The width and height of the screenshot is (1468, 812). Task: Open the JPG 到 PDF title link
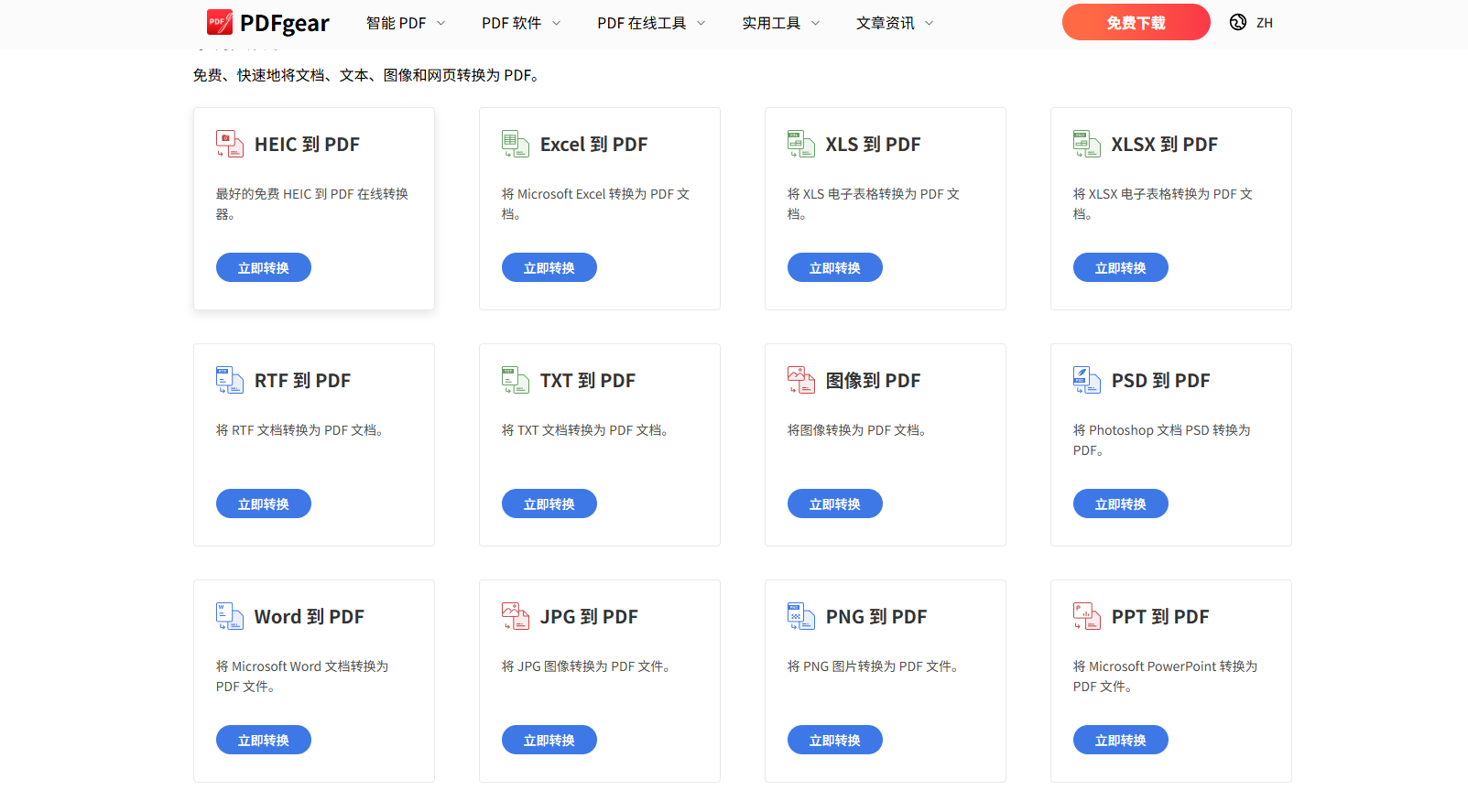click(x=589, y=617)
